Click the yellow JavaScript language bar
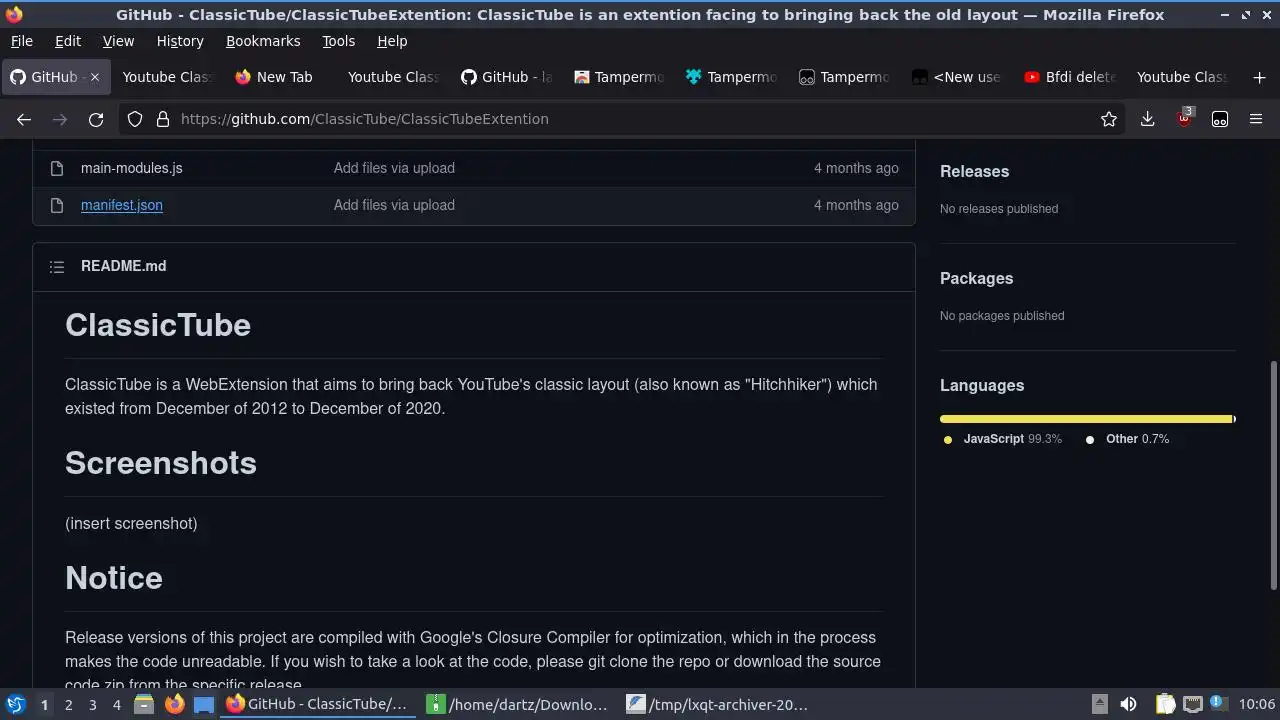This screenshot has height=720, width=1280. coord(1086,419)
